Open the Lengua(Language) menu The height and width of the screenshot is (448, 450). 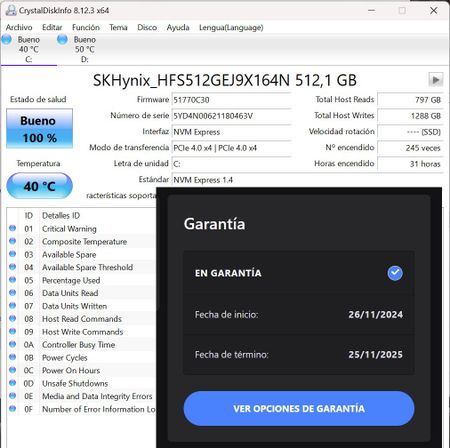coord(231,27)
